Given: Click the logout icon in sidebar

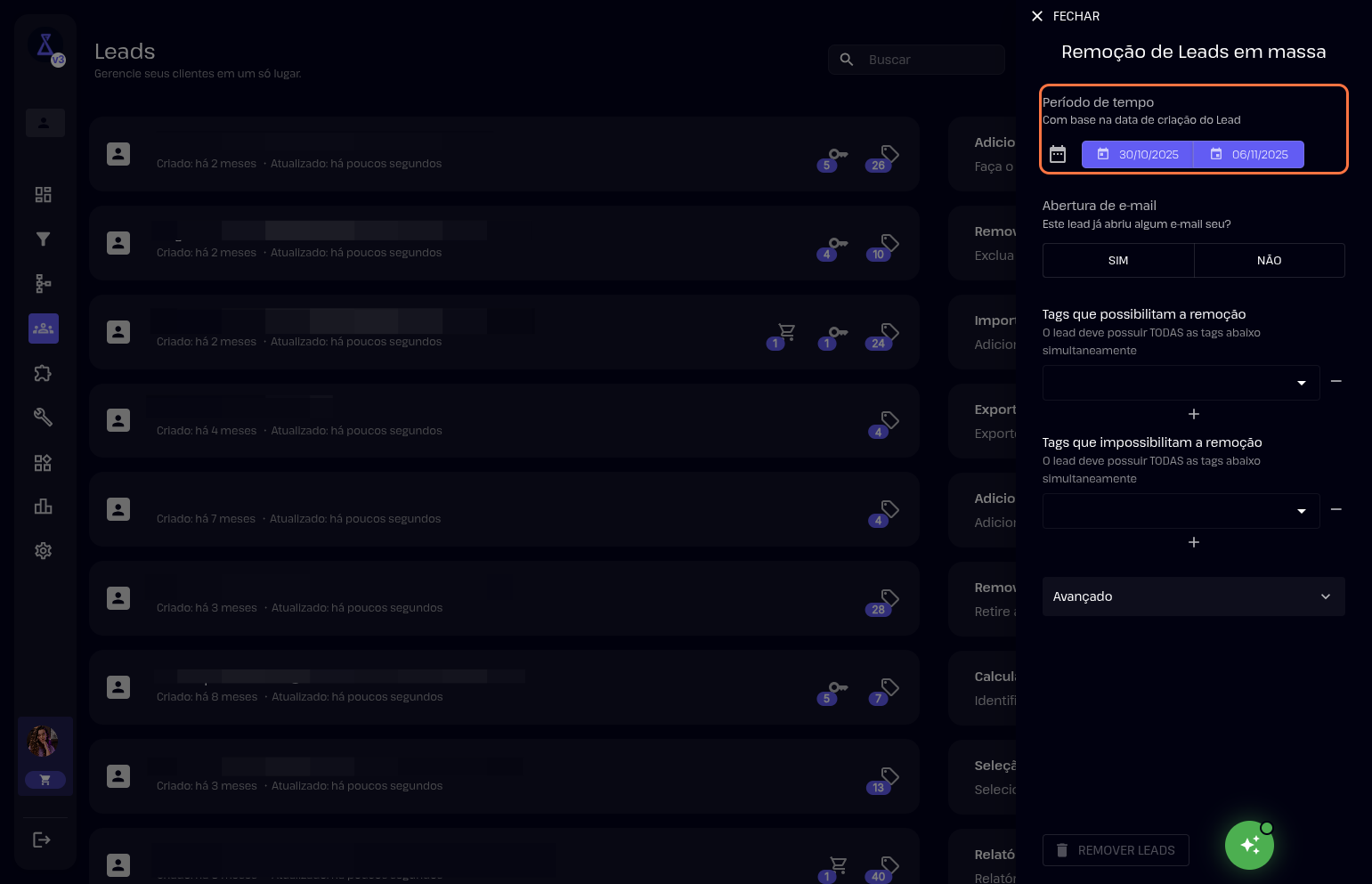Looking at the screenshot, I should [x=42, y=839].
